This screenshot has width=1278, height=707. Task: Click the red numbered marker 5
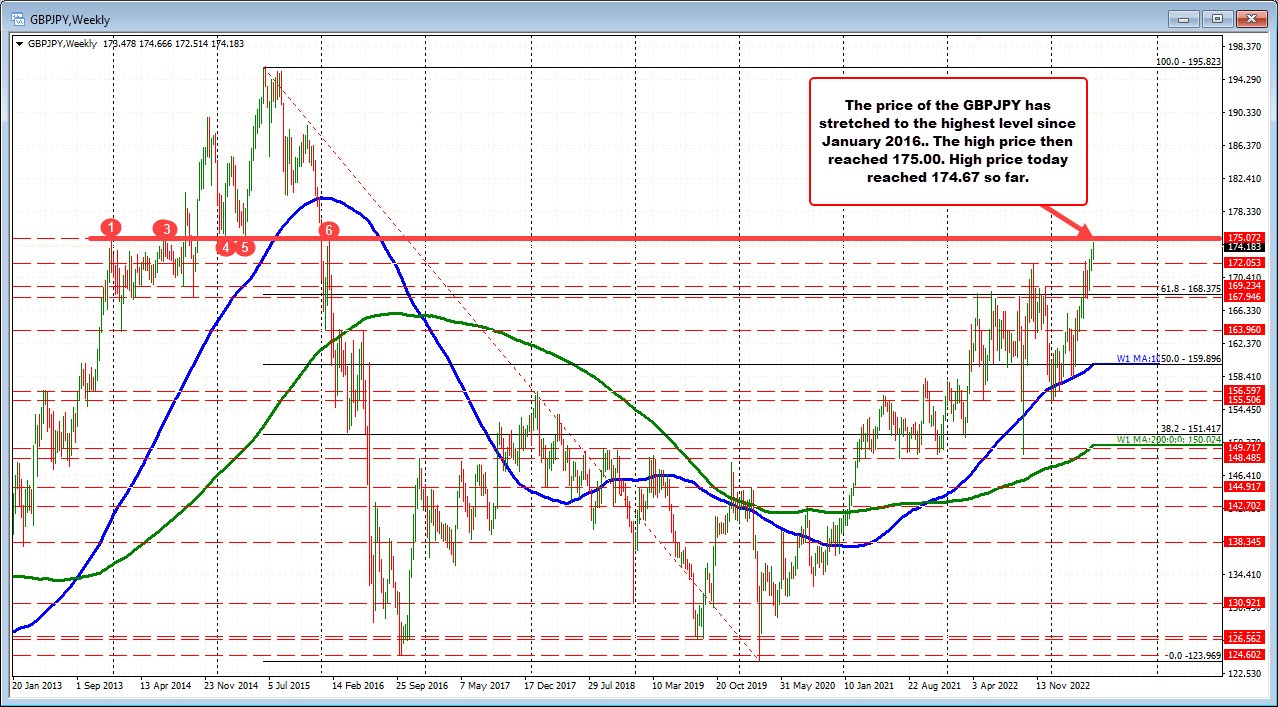243,246
